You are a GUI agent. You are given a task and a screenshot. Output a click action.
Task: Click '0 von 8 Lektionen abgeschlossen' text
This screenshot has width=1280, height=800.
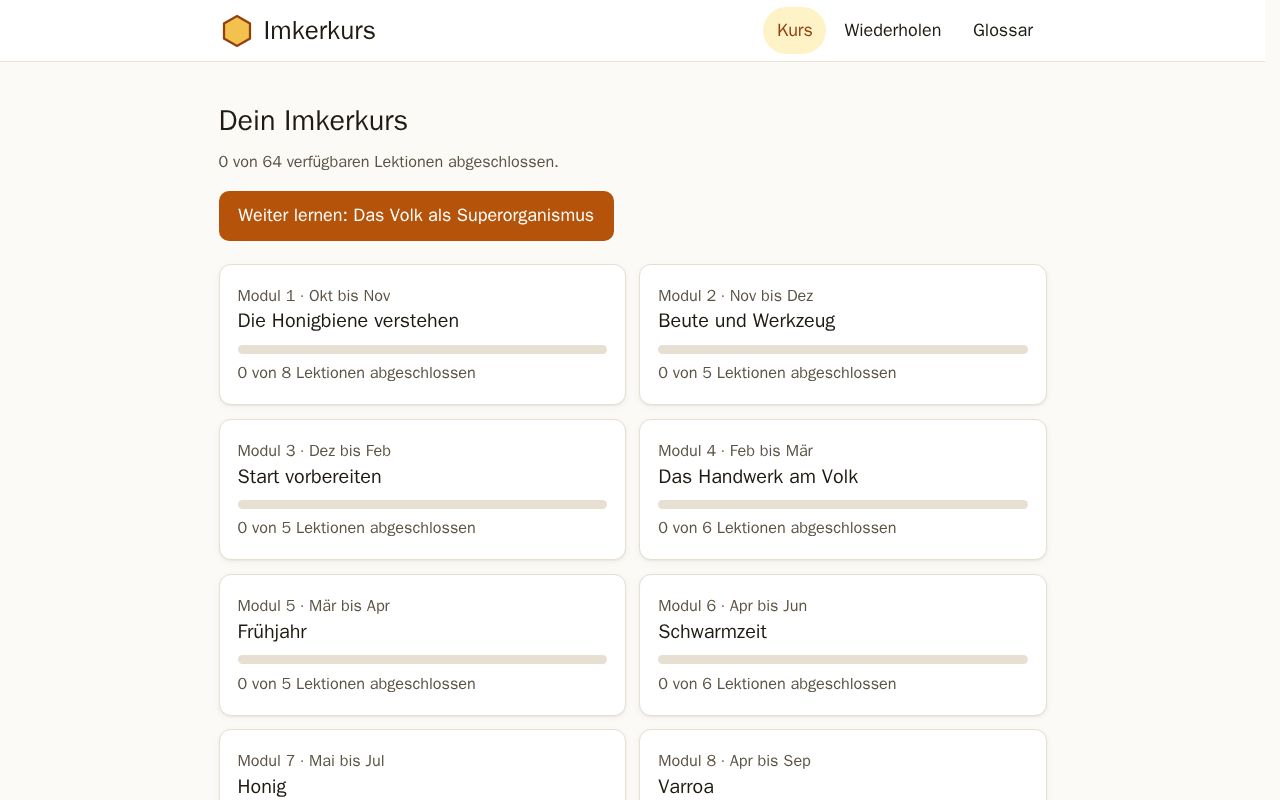357,373
